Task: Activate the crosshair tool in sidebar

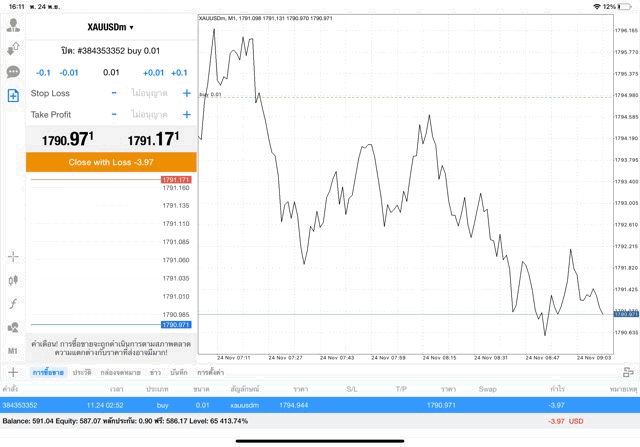Action: (x=13, y=257)
